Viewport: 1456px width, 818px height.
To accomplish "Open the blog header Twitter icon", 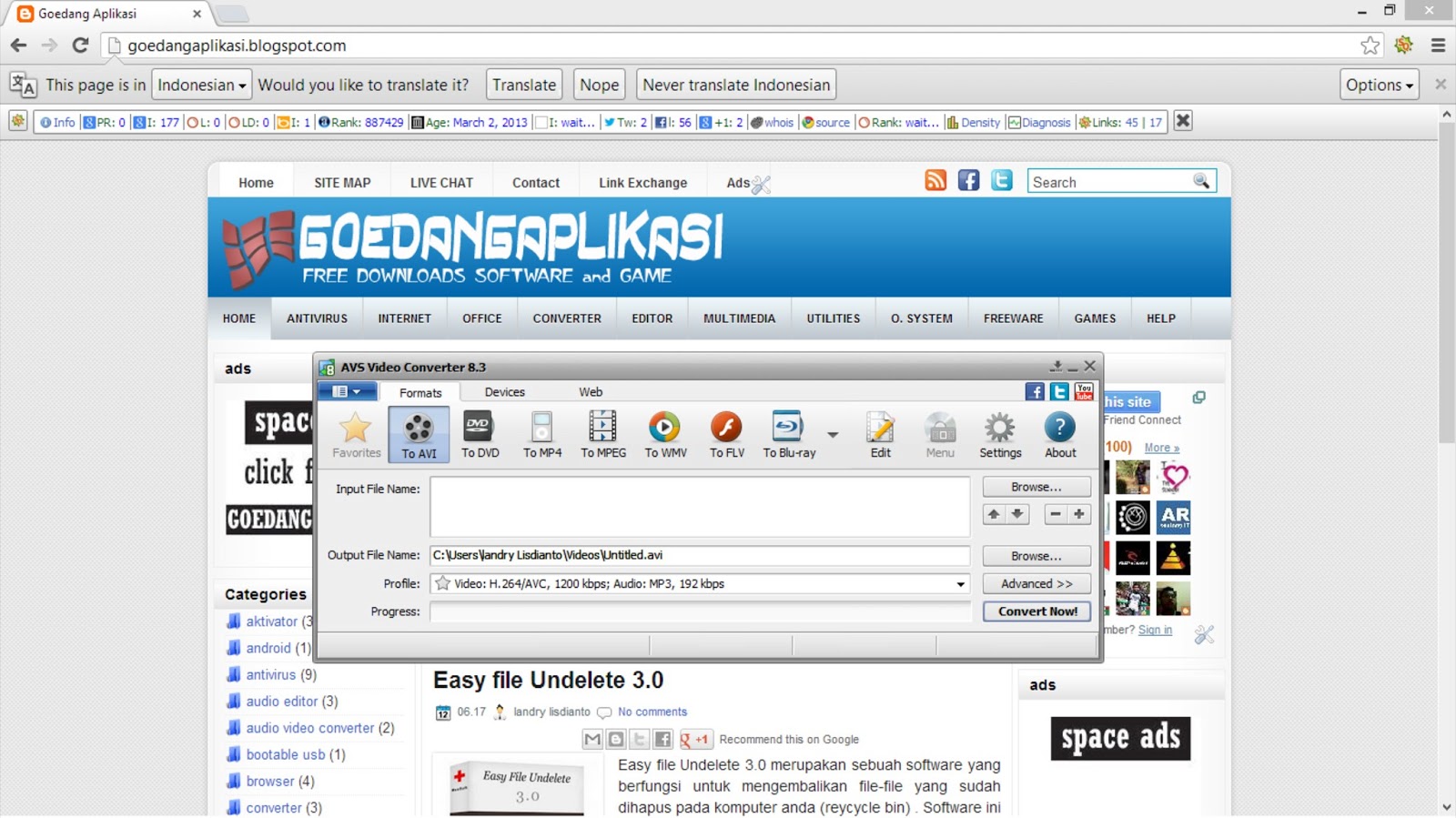I will 1002,180.
